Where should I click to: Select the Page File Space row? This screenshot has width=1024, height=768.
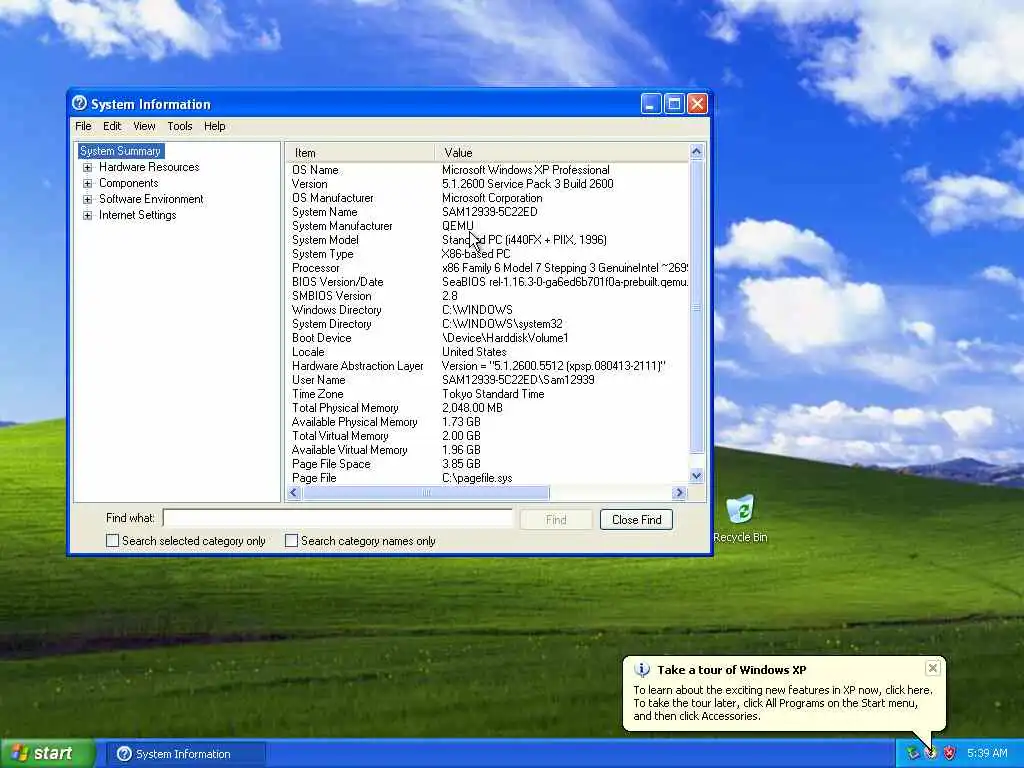[487, 464]
